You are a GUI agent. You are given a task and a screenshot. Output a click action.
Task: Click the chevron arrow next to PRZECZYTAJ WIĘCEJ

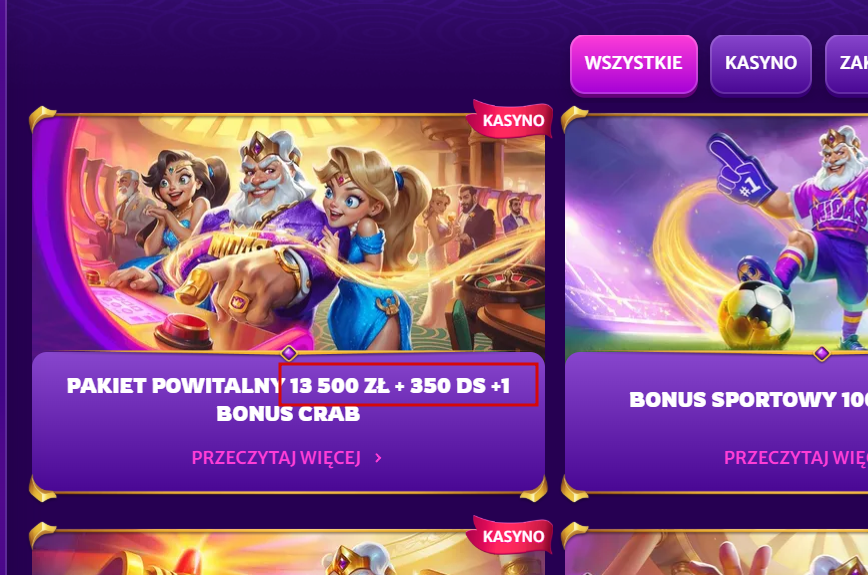378,458
